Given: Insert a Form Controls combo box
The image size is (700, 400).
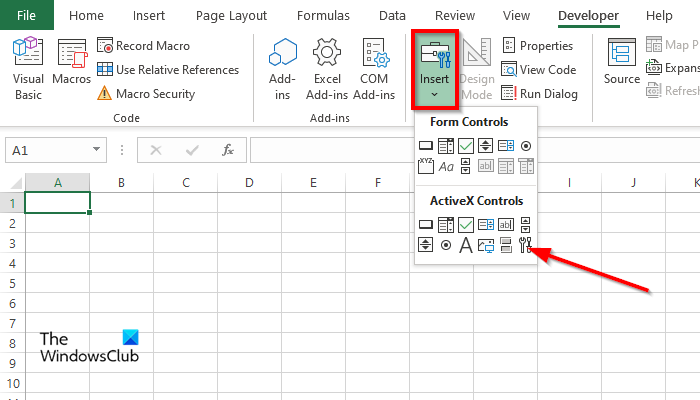Looking at the screenshot, I should [x=445, y=145].
